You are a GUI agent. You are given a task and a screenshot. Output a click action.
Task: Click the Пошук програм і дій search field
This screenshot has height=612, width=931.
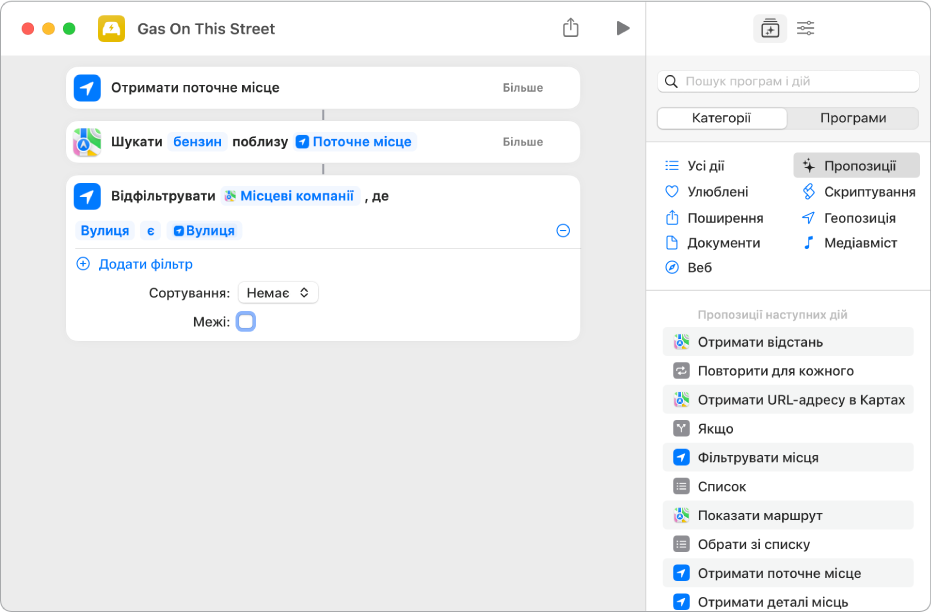pos(795,82)
